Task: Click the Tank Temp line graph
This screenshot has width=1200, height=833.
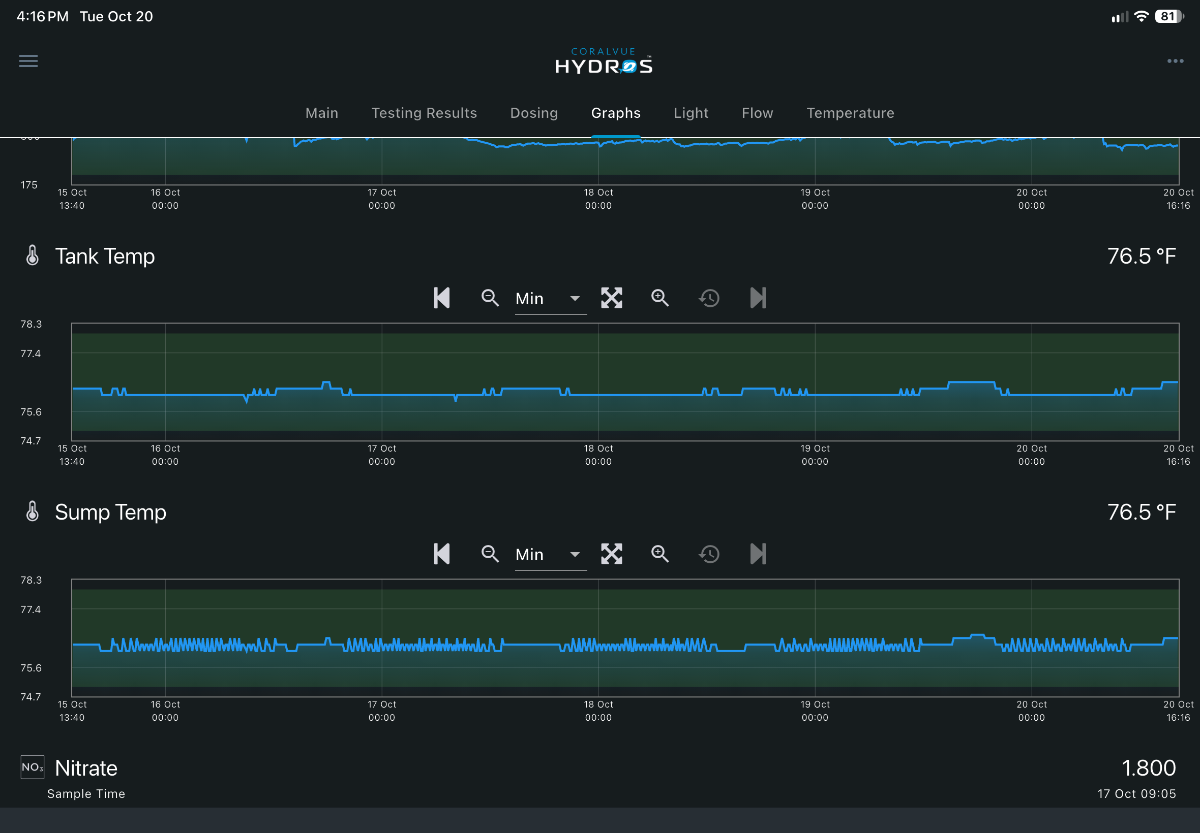Action: click(x=625, y=381)
